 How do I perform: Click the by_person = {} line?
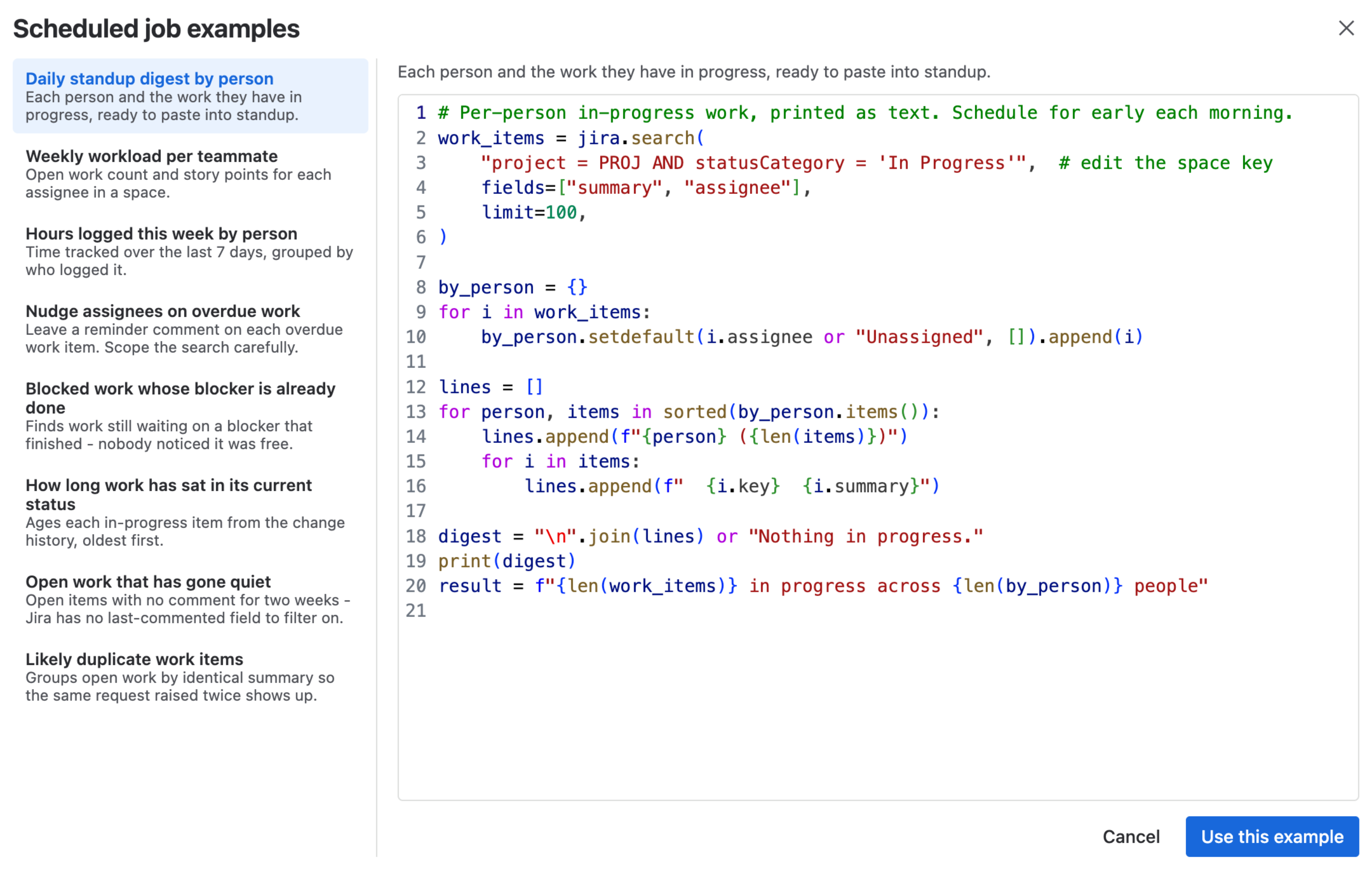point(513,287)
